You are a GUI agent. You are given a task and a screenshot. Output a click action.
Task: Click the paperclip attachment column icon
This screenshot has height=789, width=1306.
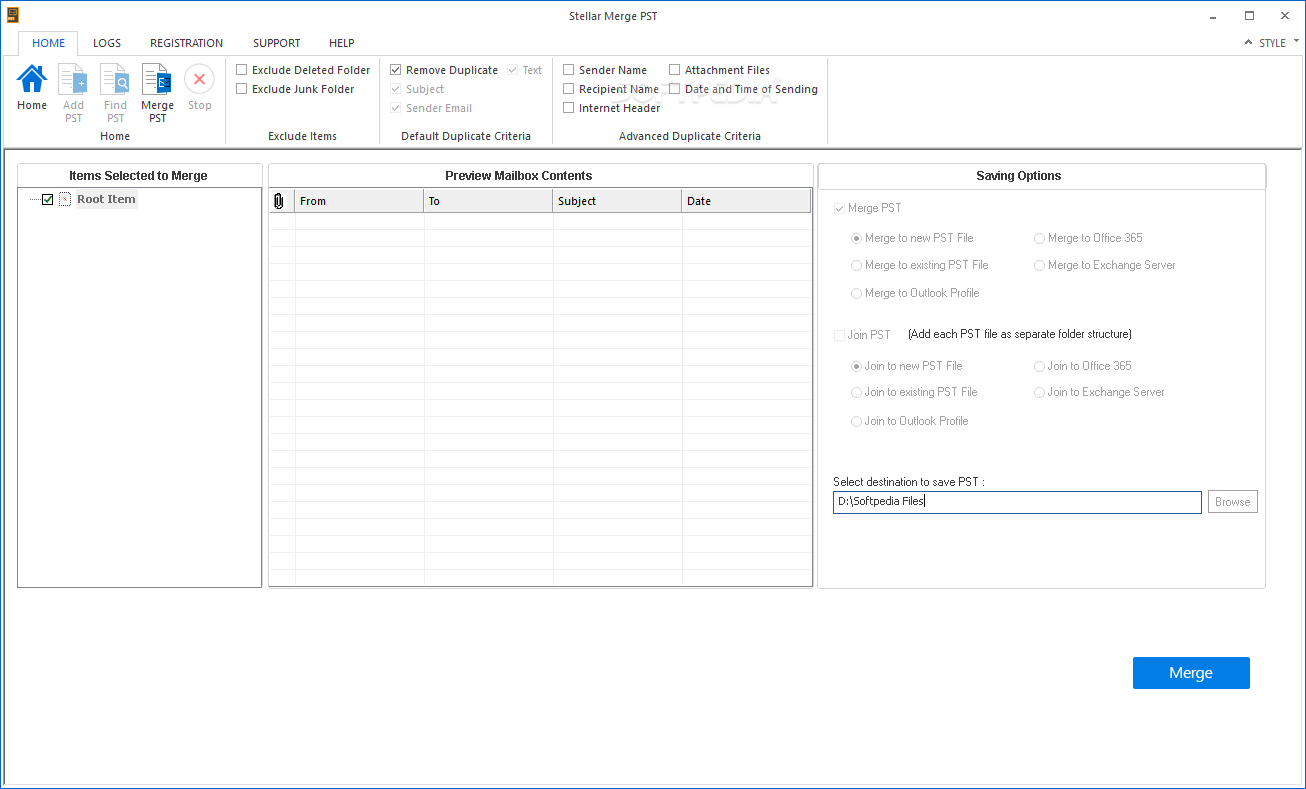click(x=279, y=201)
